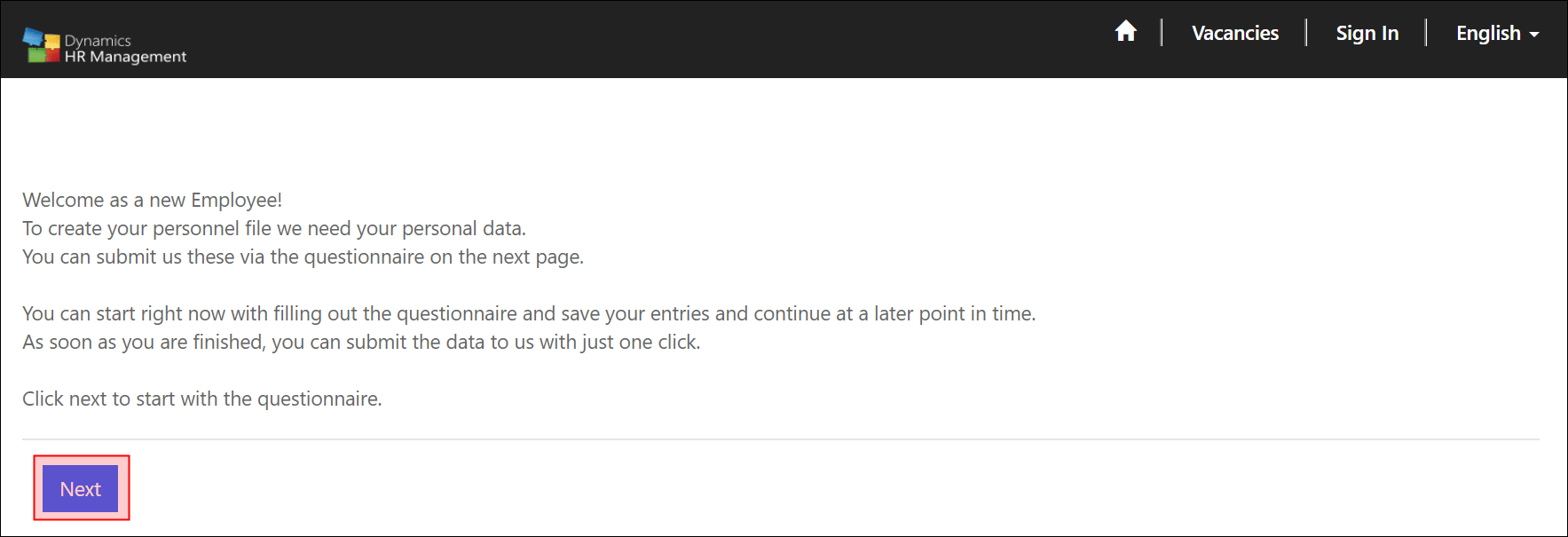The image size is (1568, 537).
Task: Click the separator between Home and Vacancies
Action: coord(1162,33)
